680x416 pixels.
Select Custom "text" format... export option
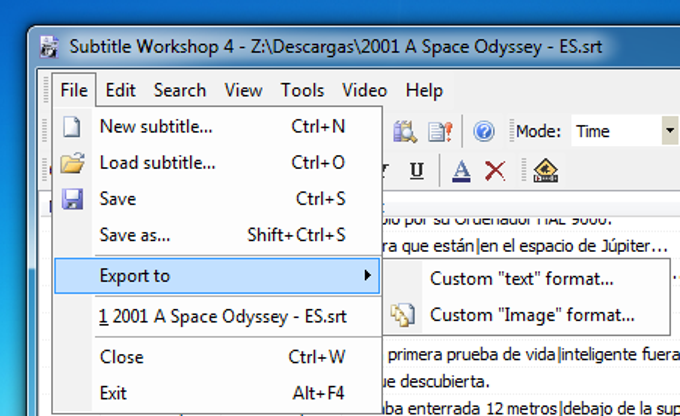526,278
